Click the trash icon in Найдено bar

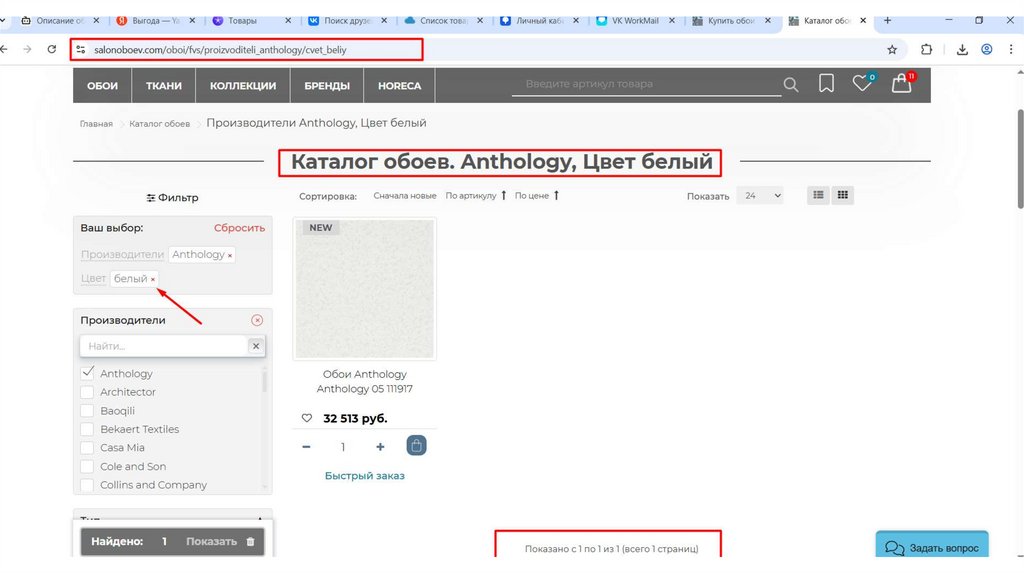coord(250,541)
